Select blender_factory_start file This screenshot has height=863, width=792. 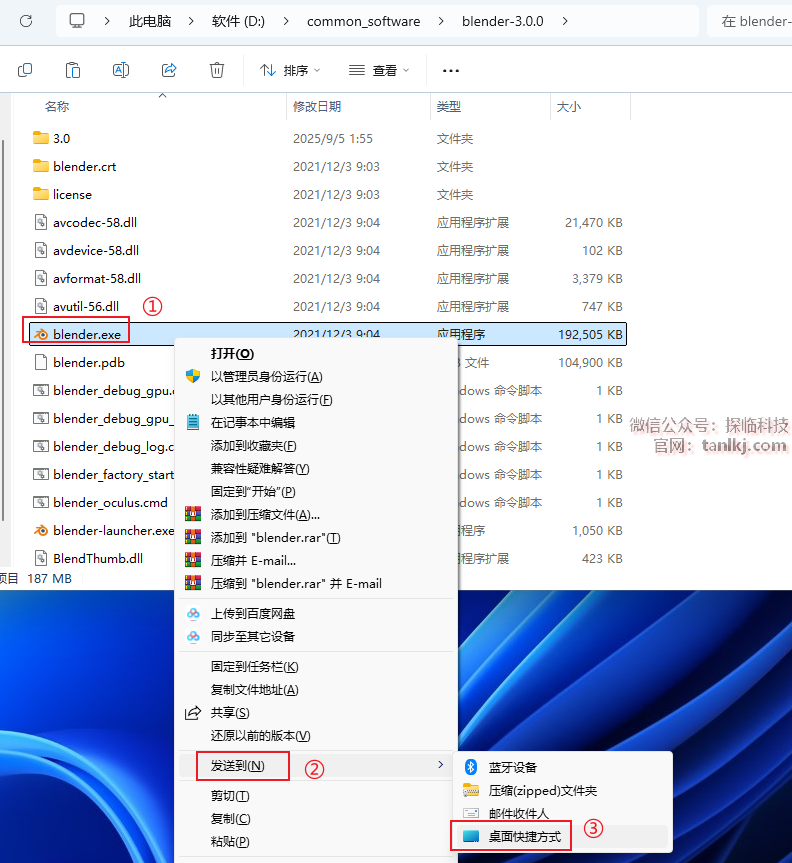pos(103,474)
